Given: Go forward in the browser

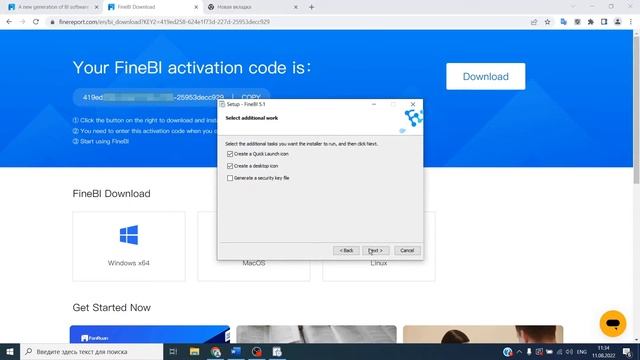Looking at the screenshot, I should 22,22.
